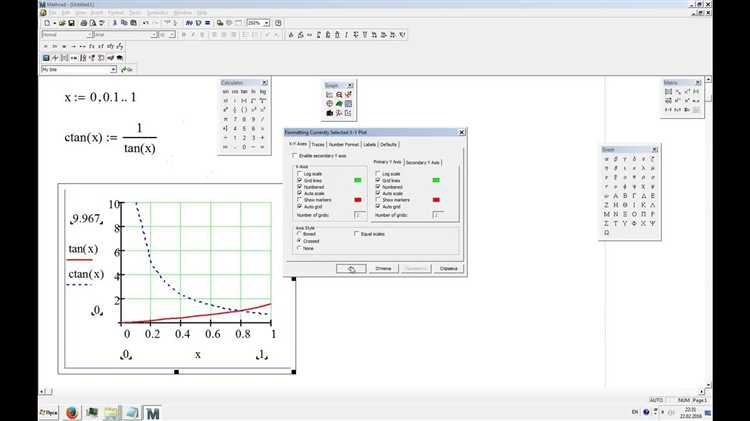Uncheck the X-Axis Grid lines checkbox
Image resolution: width=750 pixels, height=421 pixels.
pos(299,180)
